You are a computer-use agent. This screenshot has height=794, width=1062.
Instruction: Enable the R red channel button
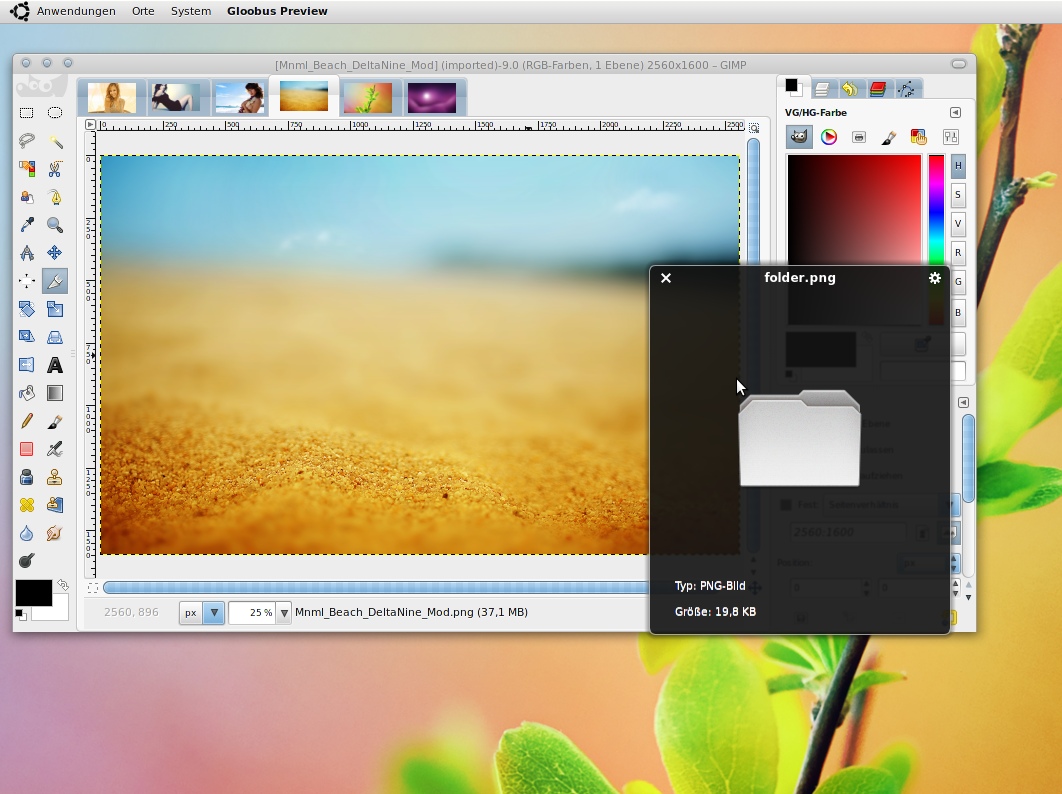click(x=958, y=253)
